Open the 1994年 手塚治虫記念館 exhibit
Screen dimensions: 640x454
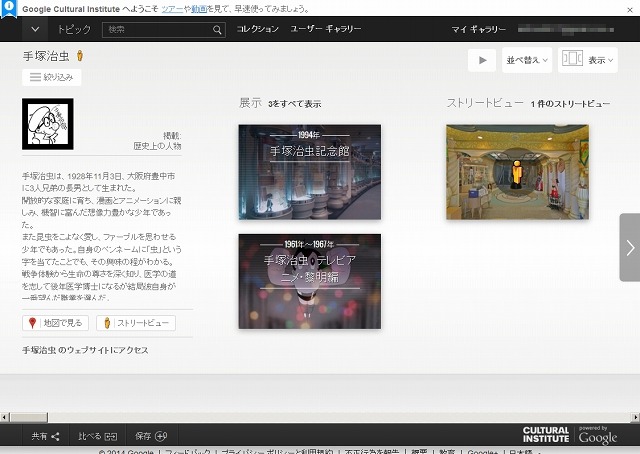pos(310,172)
